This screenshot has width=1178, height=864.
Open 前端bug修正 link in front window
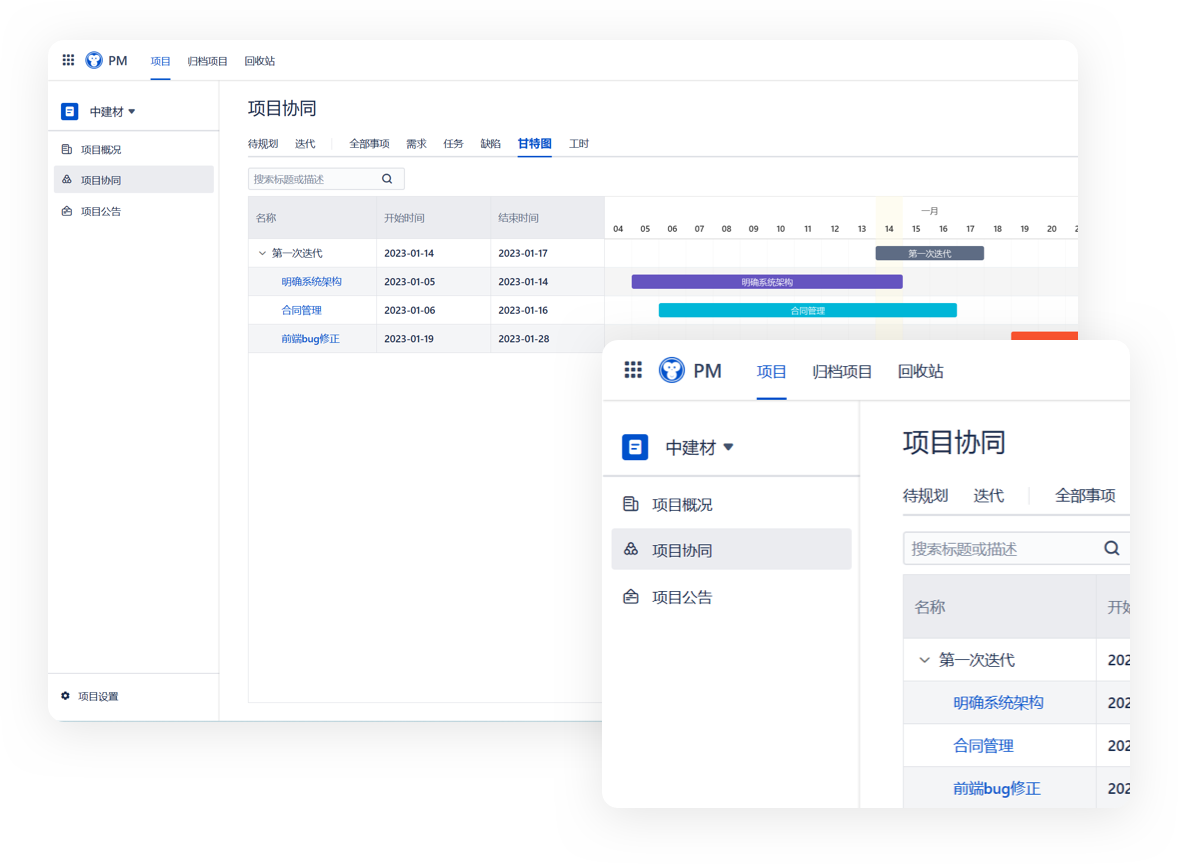[x=996, y=788]
